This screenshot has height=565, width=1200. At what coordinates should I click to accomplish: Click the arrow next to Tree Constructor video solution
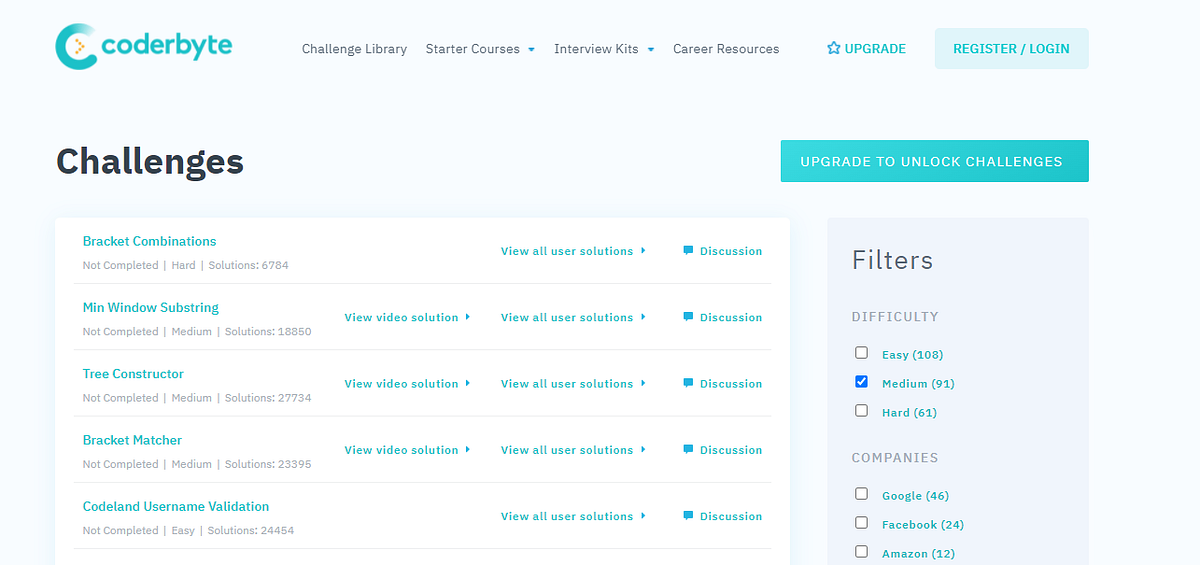tap(467, 384)
